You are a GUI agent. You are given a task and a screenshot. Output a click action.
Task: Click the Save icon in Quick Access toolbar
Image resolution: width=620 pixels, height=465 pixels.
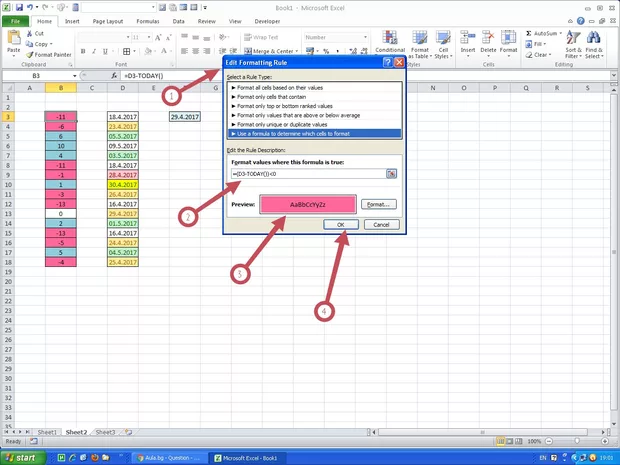[x=19, y=7]
